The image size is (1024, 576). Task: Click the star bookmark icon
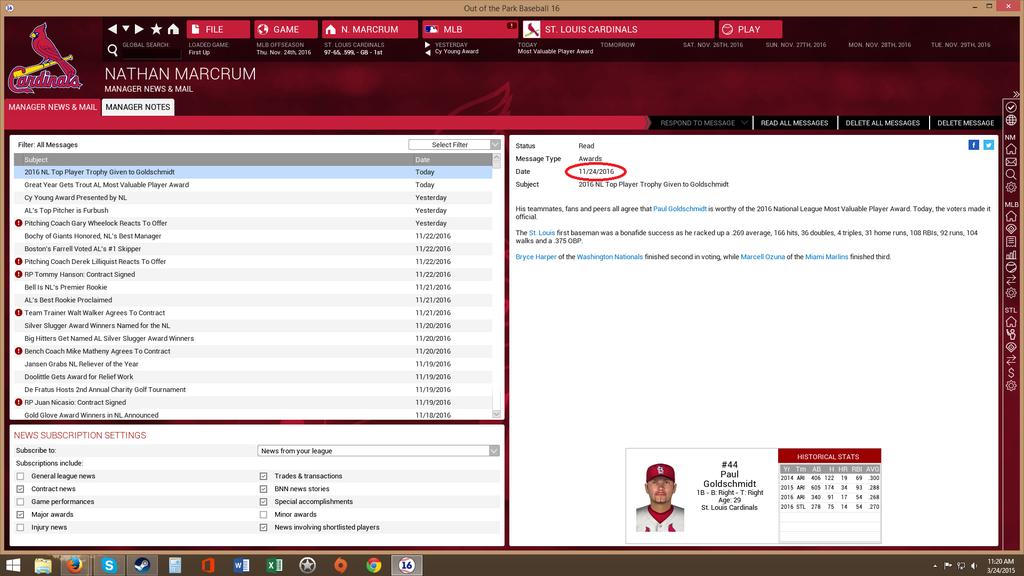(x=156, y=29)
